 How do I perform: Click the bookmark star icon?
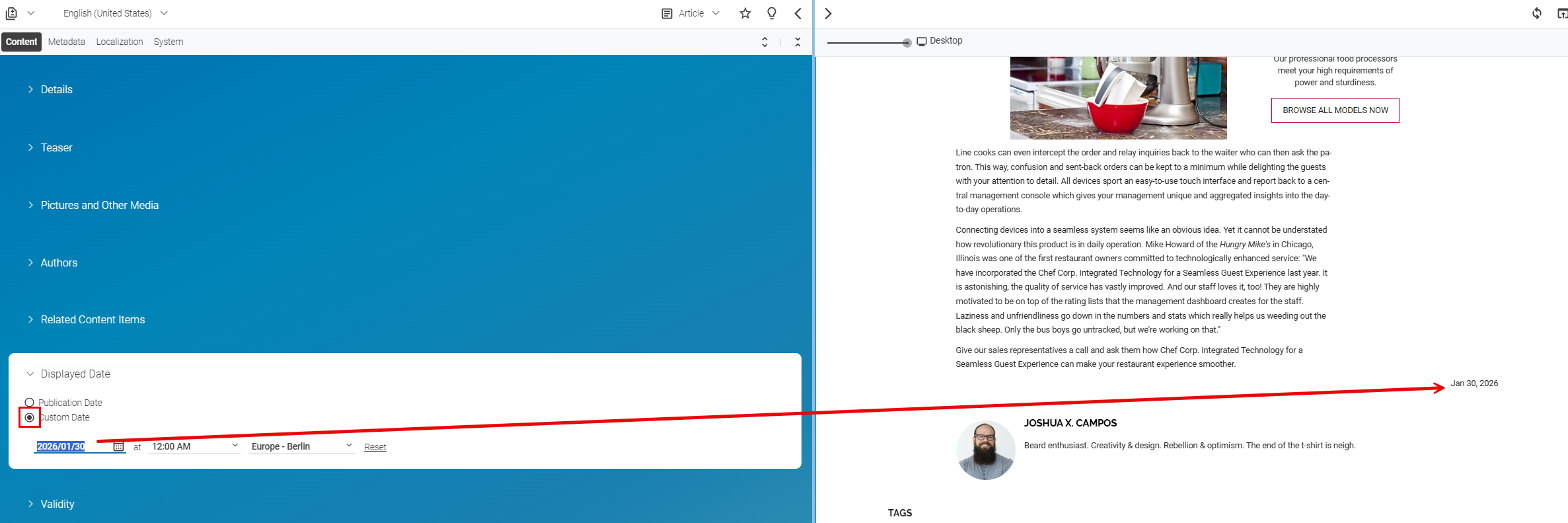[745, 13]
